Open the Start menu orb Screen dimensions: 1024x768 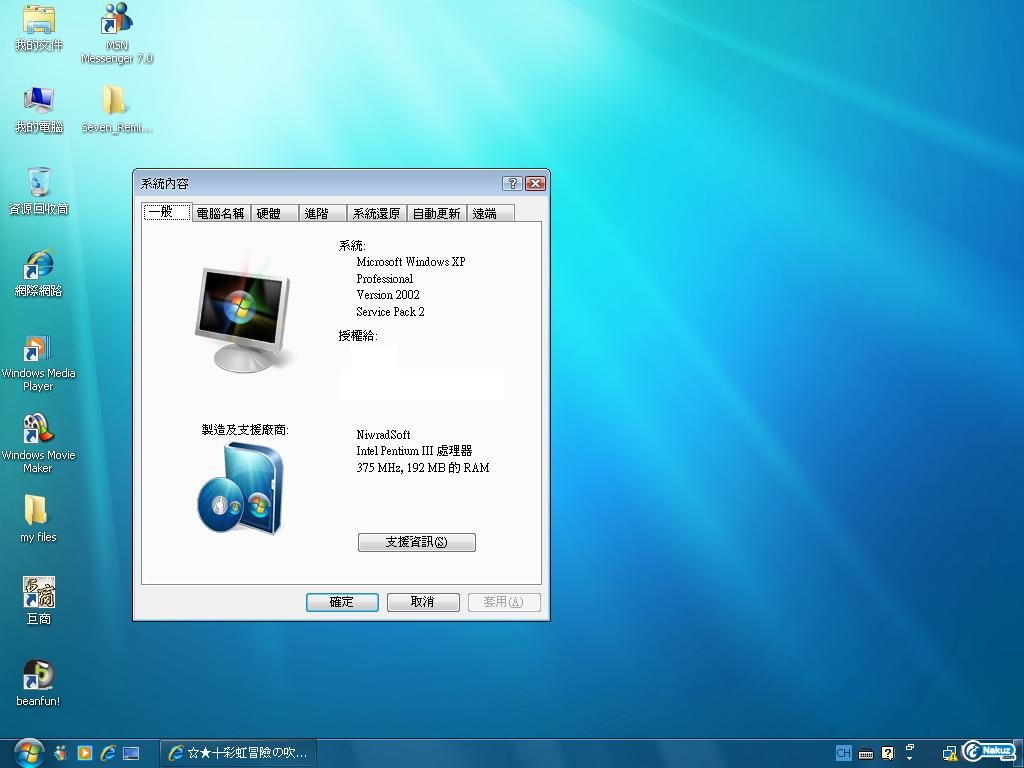point(29,753)
